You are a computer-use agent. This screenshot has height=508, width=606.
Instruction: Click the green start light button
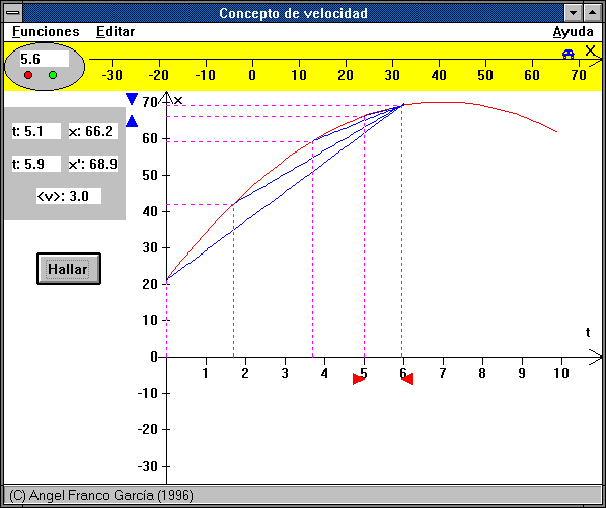(53, 75)
